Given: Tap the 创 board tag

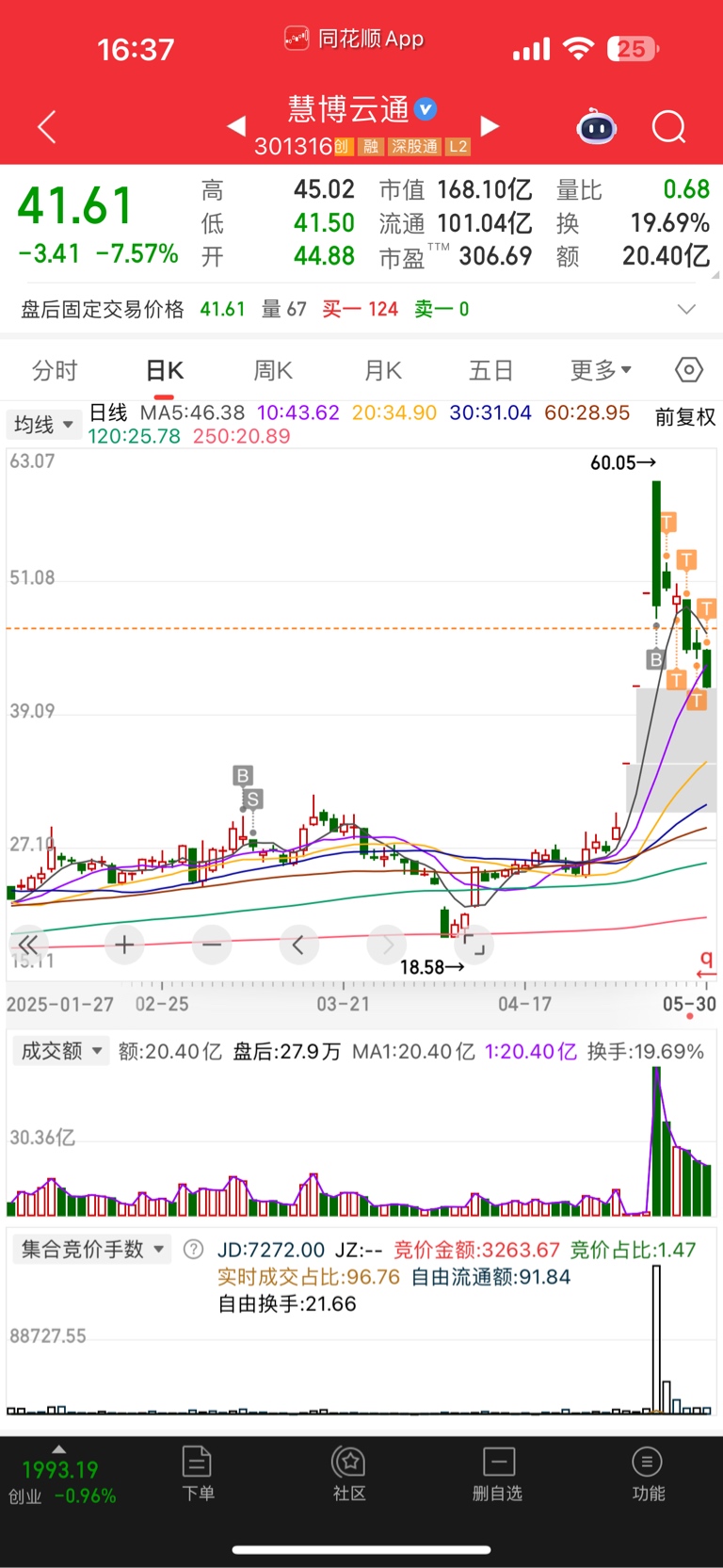Looking at the screenshot, I should pos(343,147).
